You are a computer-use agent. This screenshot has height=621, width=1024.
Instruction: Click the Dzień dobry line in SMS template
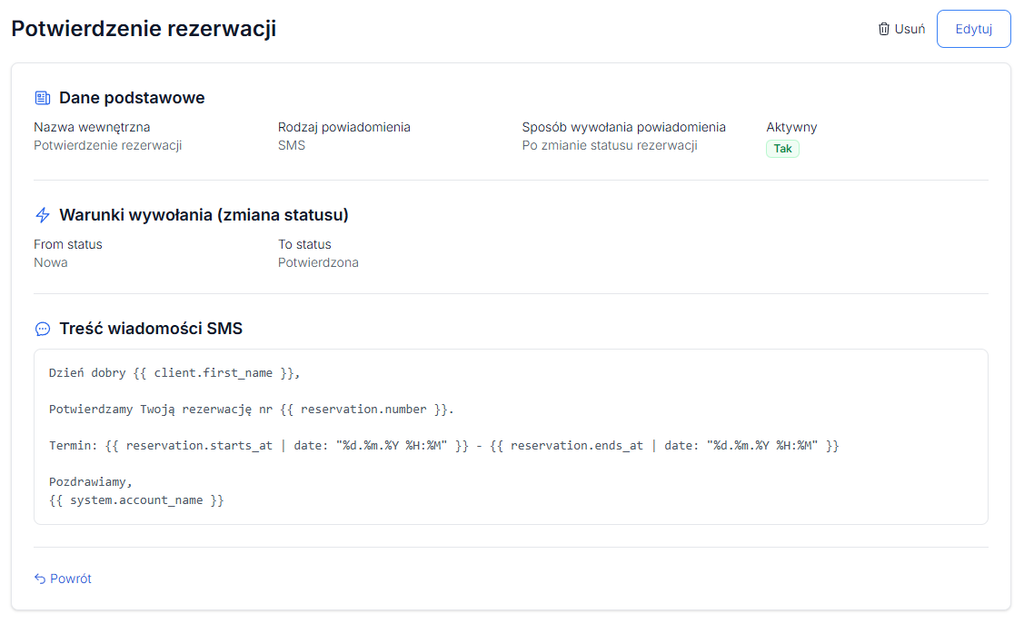pos(174,373)
